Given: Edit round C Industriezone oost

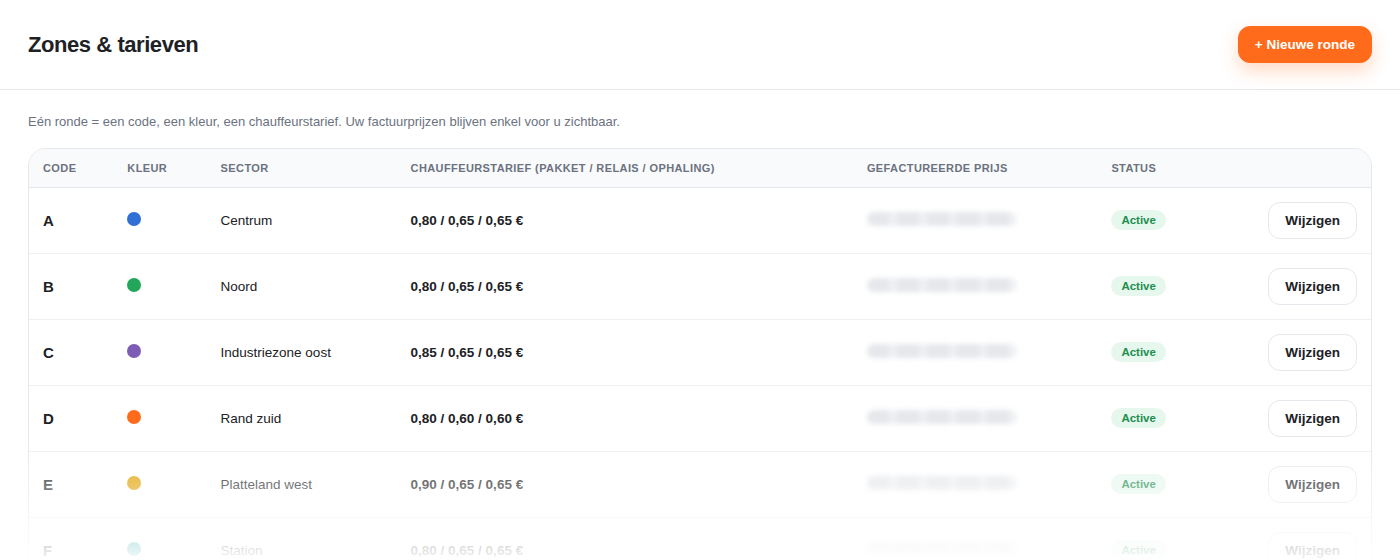Looking at the screenshot, I should click(x=1312, y=352).
